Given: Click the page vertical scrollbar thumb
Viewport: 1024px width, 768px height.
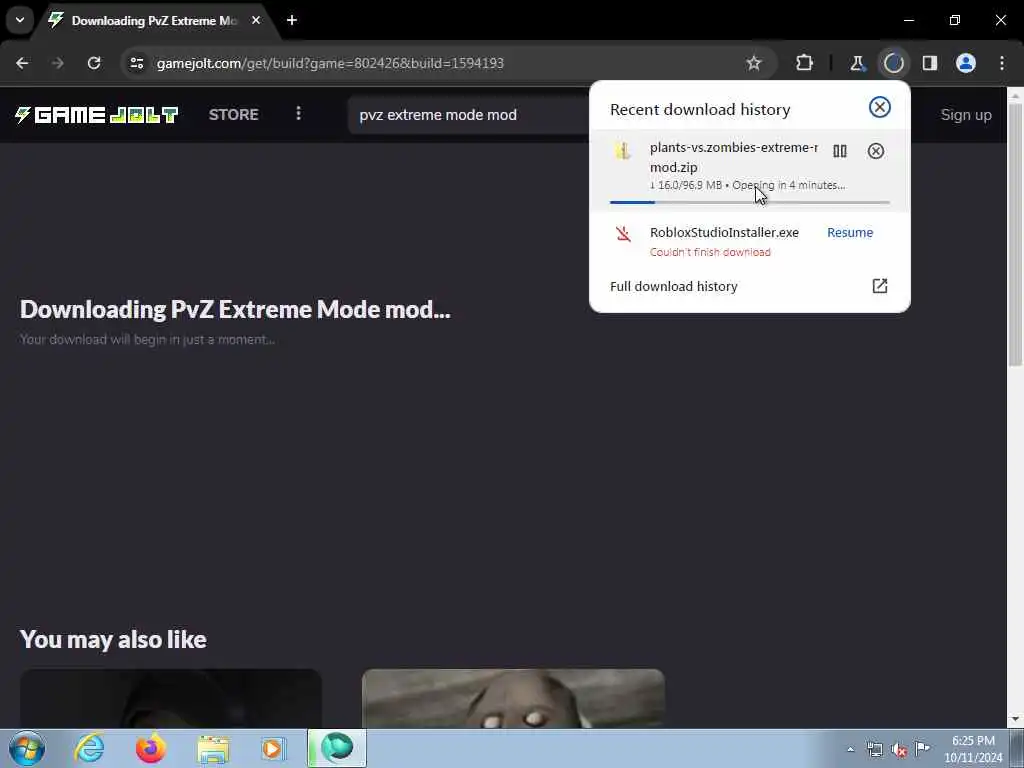Looking at the screenshot, I should [x=1015, y=234].
